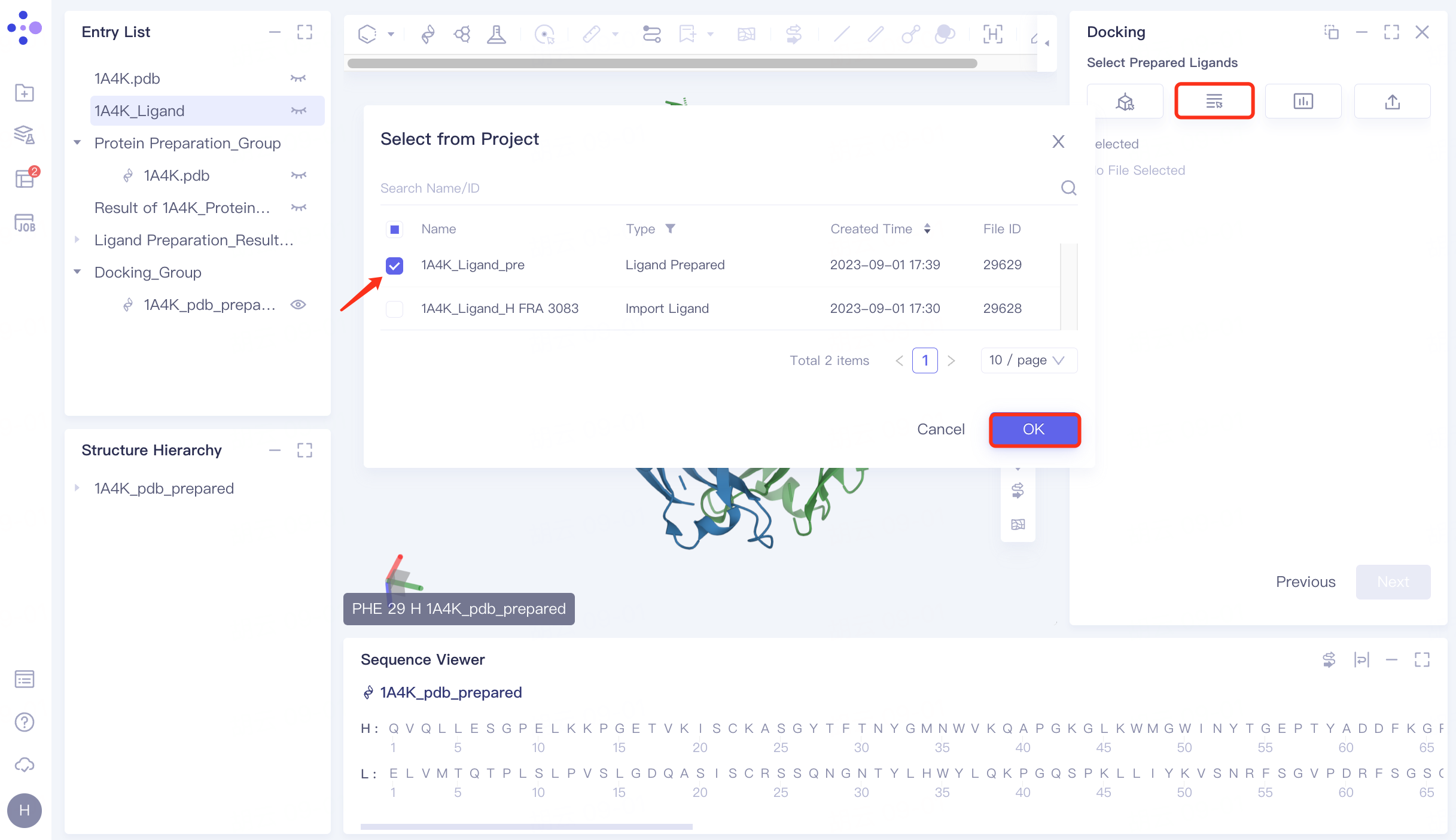Screen dimensions: 1456x840
Task: Check the 1A4K_Ligand_H FRA 3083 row
Action: 395,309
